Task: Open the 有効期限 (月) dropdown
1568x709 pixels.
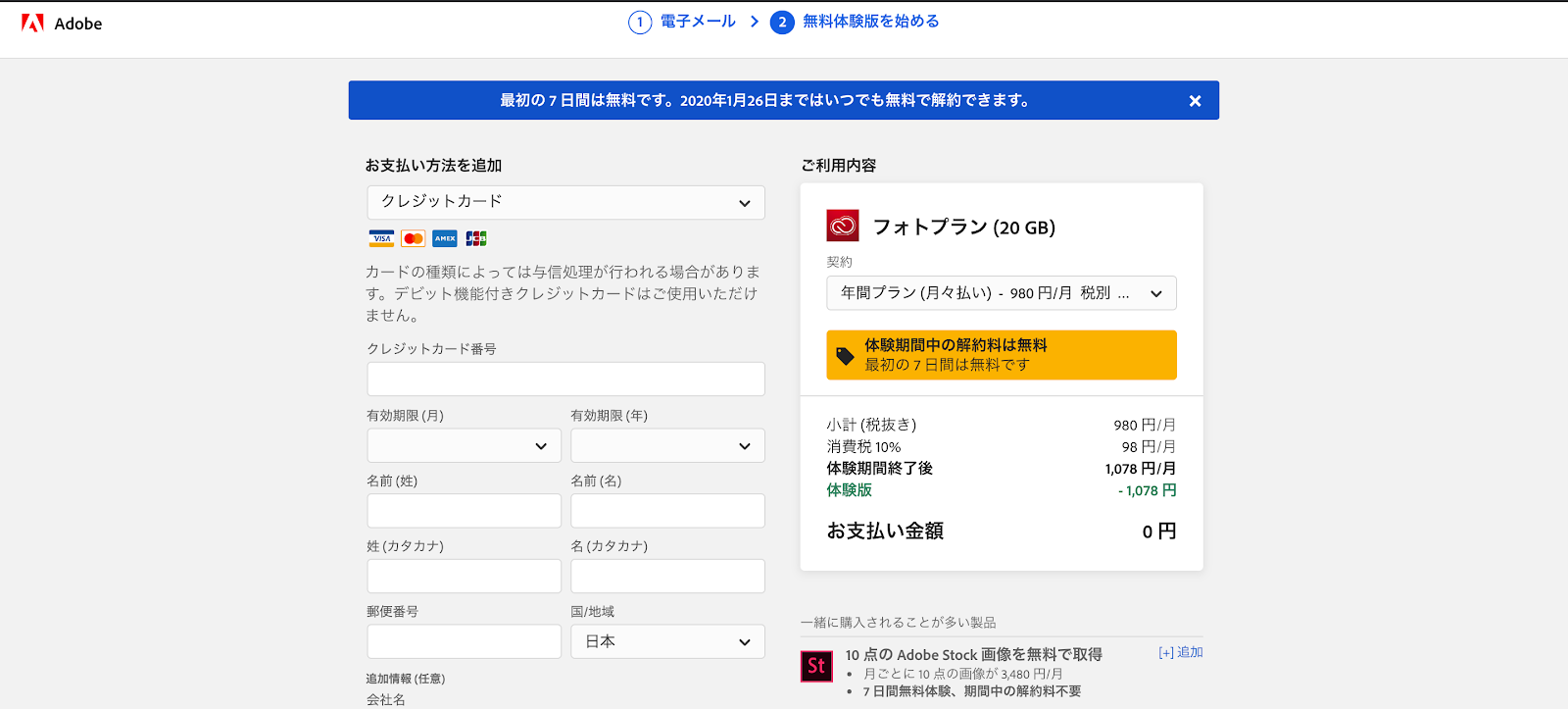Action: point(464,445)
